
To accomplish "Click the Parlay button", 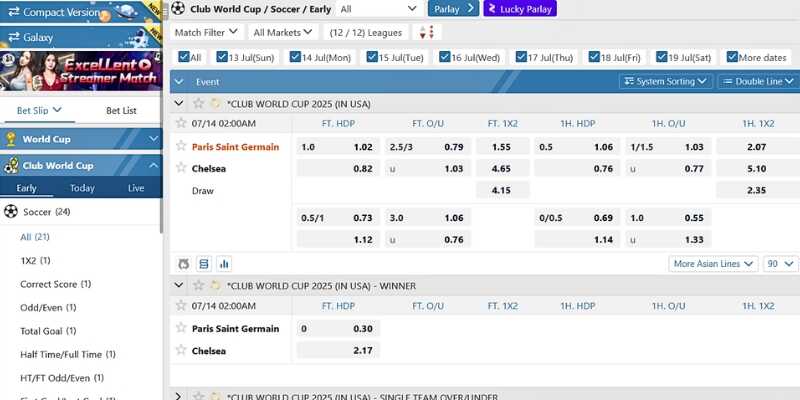I will click(453, 9).
